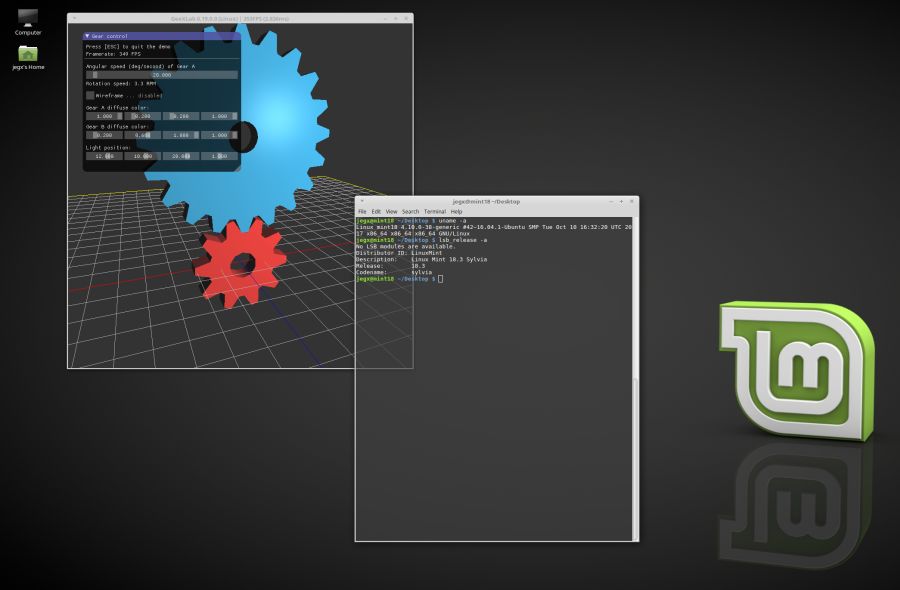Click Gear B diffuse color fourth value field

tap(219, 135)
